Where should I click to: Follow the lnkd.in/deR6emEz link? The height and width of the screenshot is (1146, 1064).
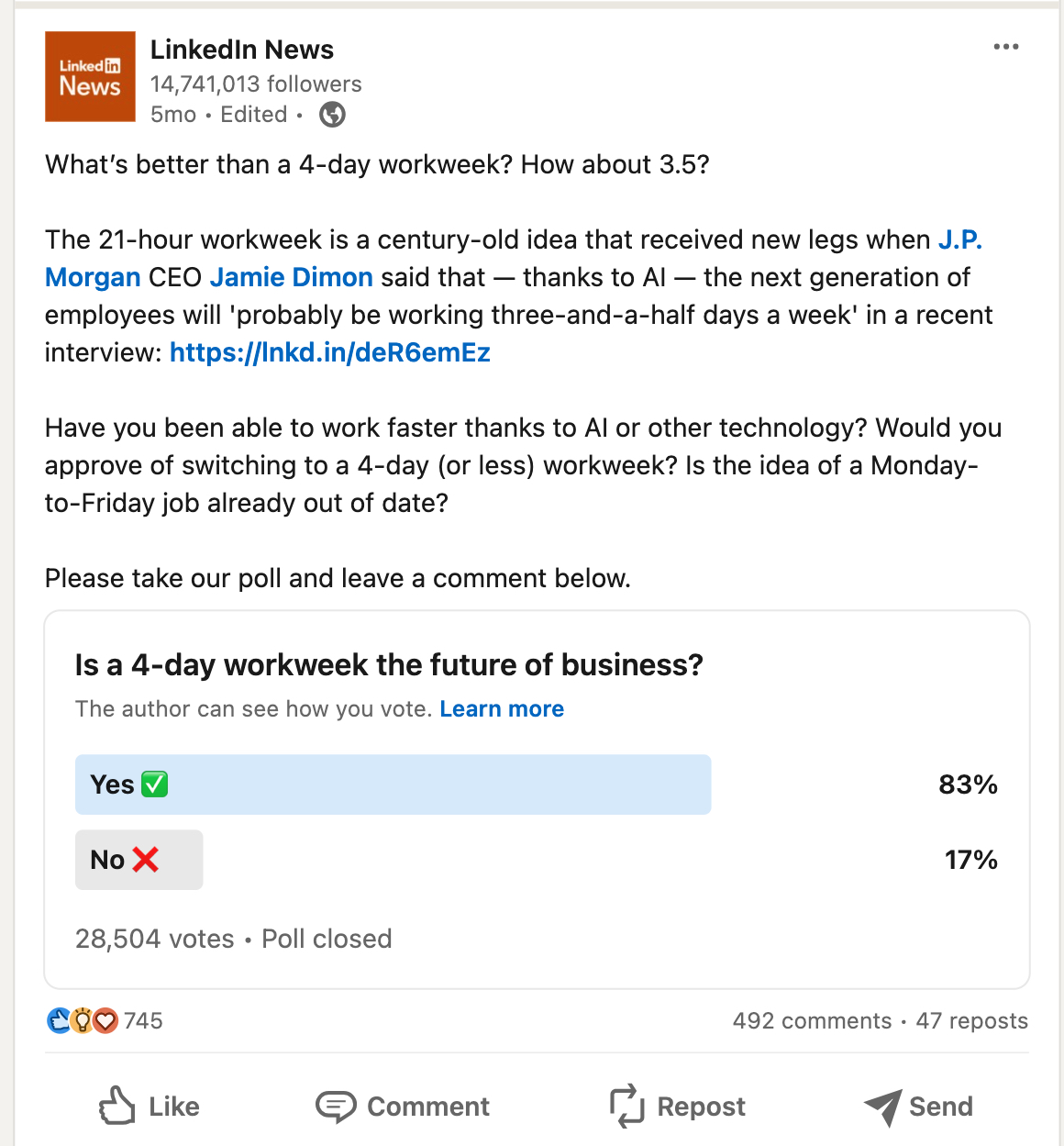pyautogui.click(x=329, y=352)
